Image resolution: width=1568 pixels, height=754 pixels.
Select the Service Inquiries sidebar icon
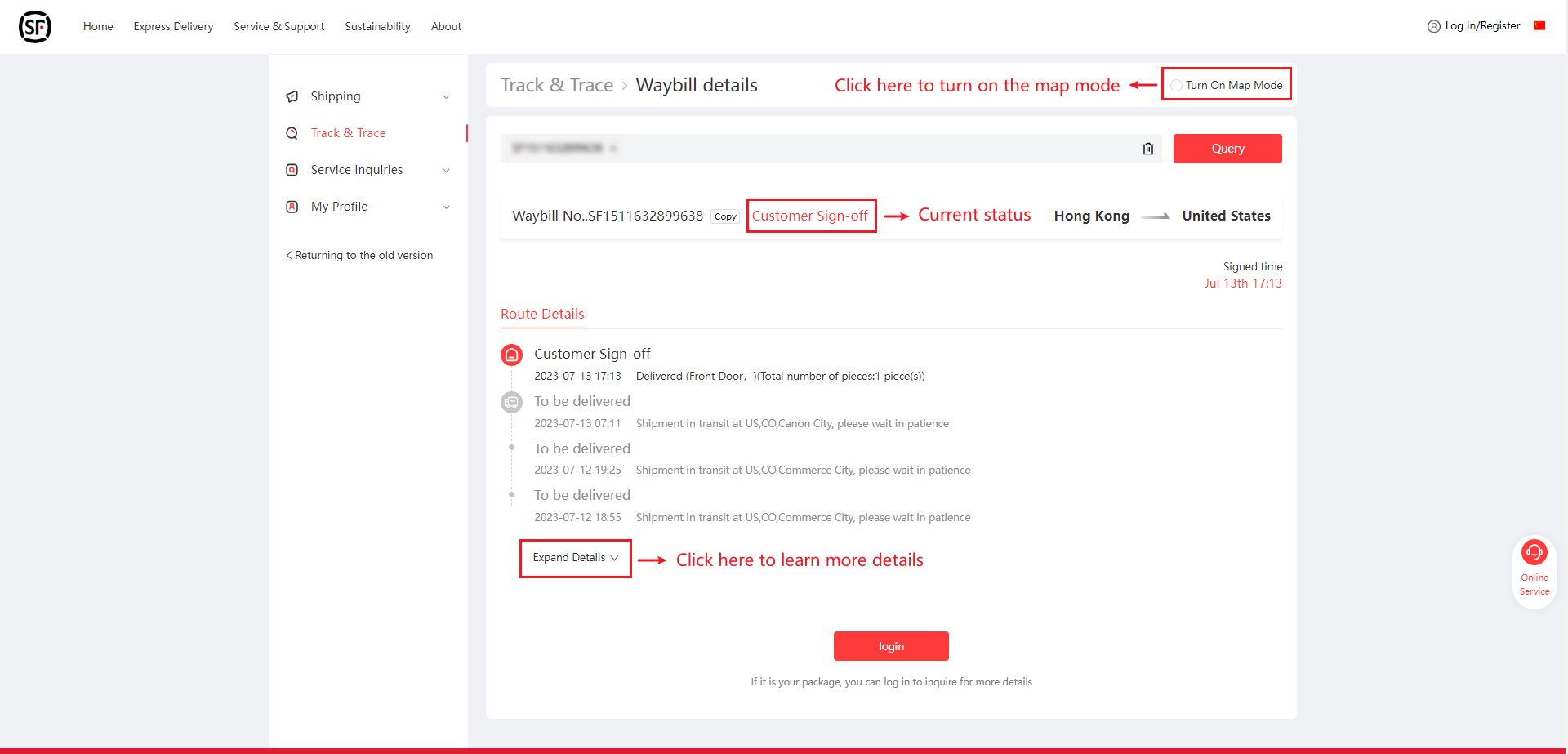coord(292,170)
